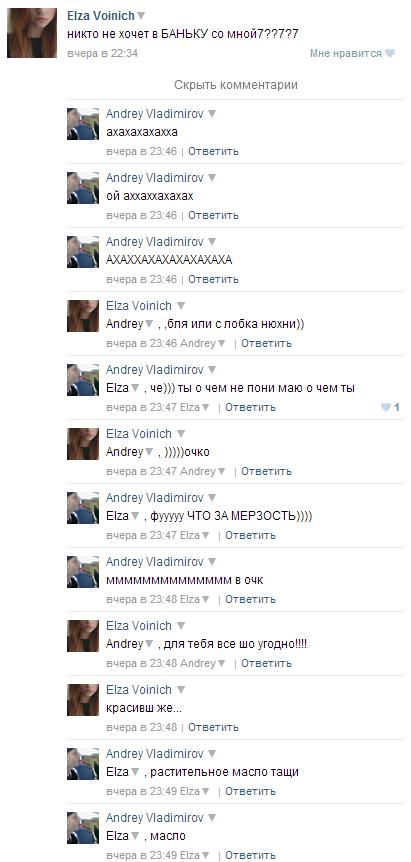
Task: Click the 'Мне нравится' like text
Action: 346,53
